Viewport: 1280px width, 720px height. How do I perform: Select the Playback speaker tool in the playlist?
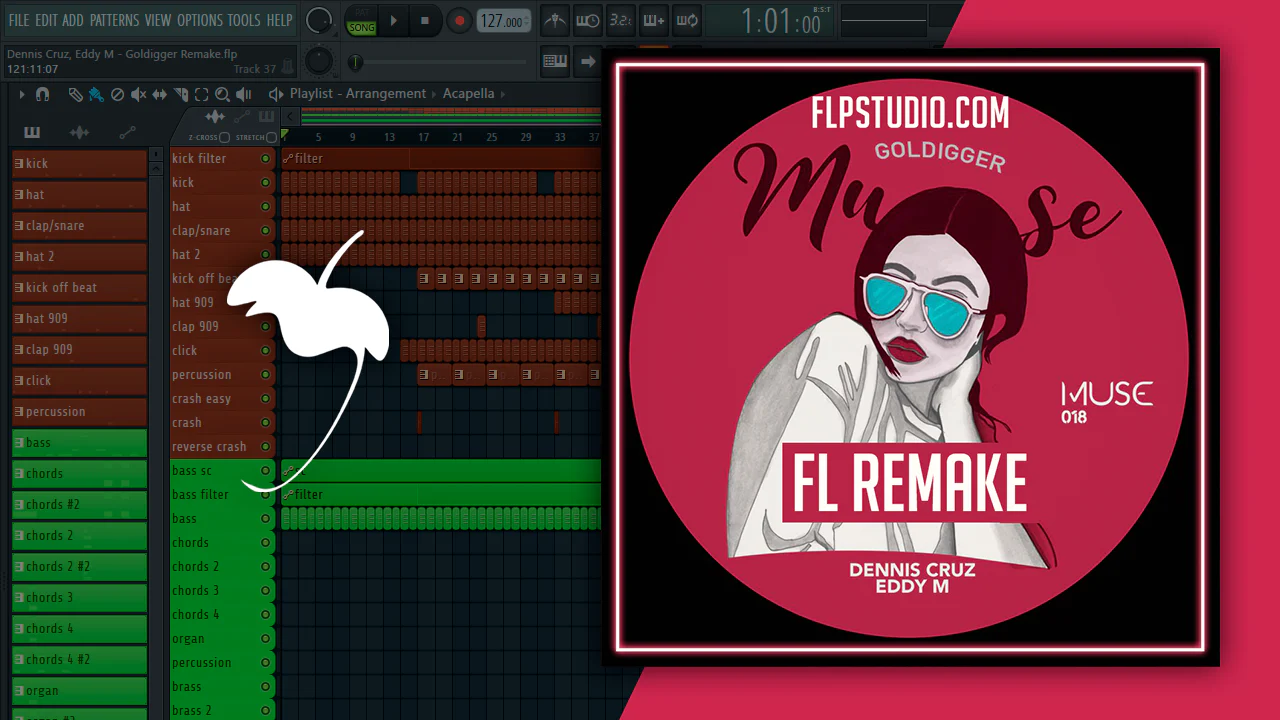[244, 94]
